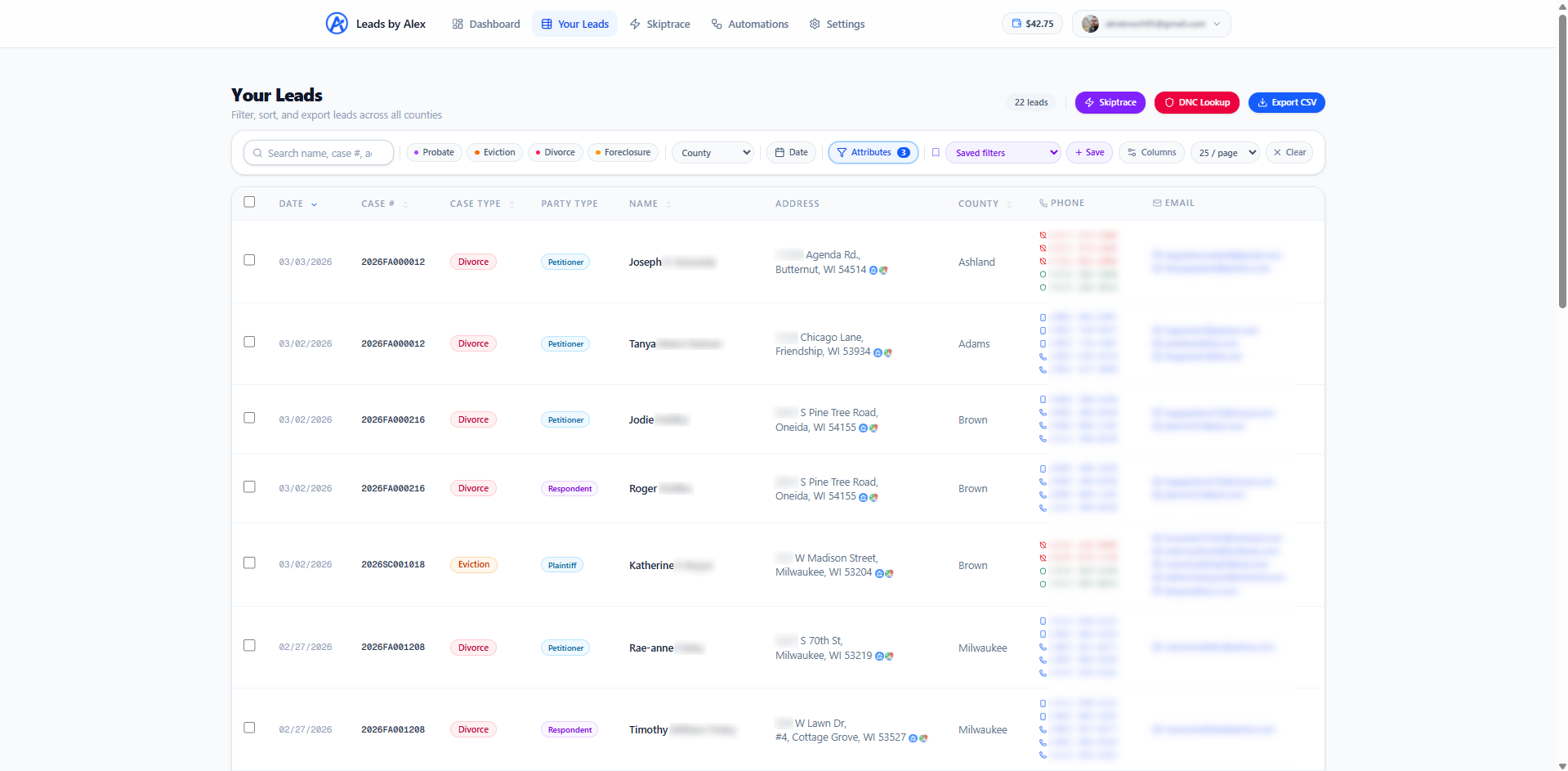Viewport: 1568px width, 771px height.
Task: Click the red DNC Lookup button
Action: pos(1196,102)
